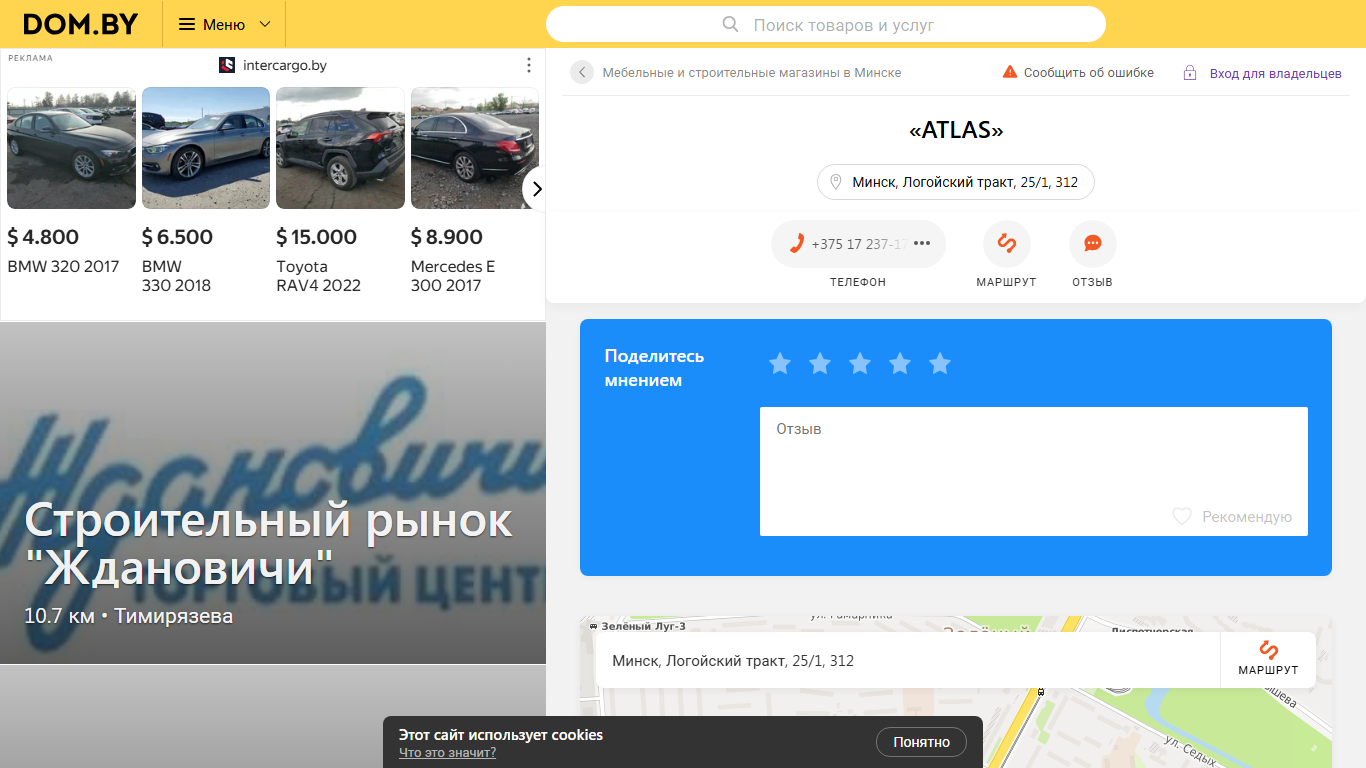The width and height of the screenshot is (1366, 768).
Task: Toggle the Рекомендую heart
Action: pyautogui.click(x=1182, y=516)
